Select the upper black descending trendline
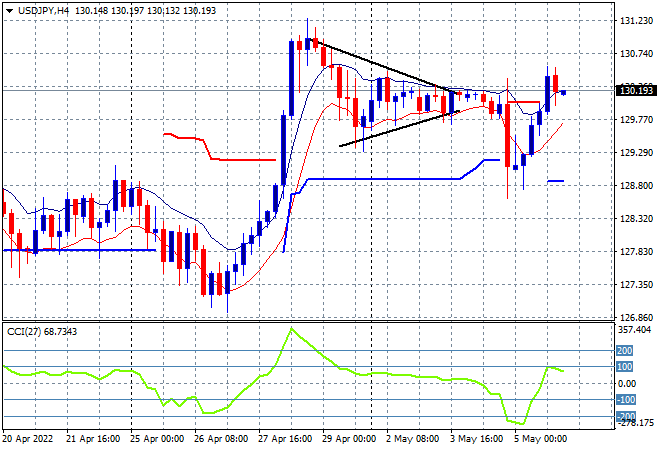The width and height of the screenshot is (660, 450). coord(383,65)
